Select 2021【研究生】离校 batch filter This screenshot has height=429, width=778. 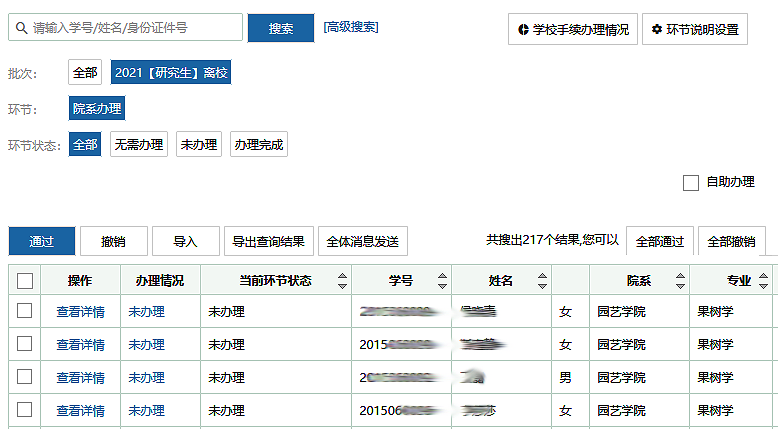pyautogui.click(x=171, y=72)
